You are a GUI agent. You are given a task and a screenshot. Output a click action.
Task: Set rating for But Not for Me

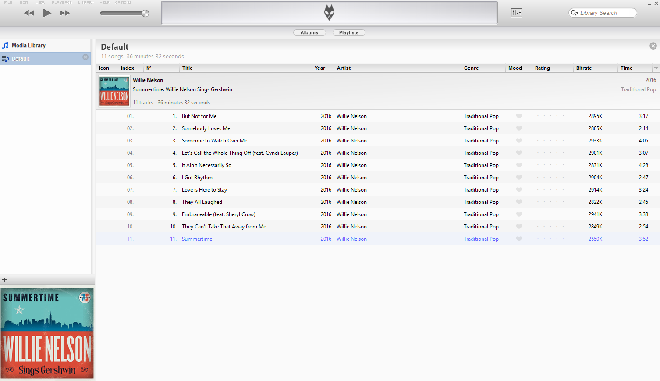(x=550, y=116)
